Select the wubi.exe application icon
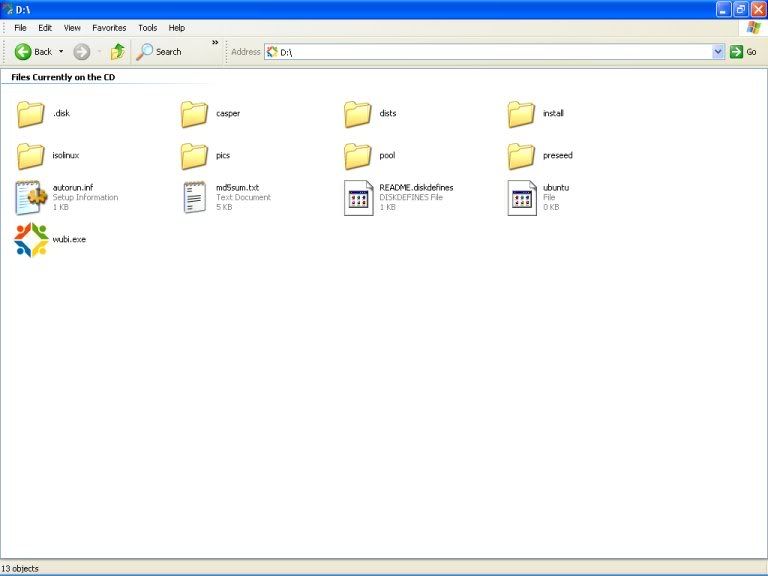The height and width of the screenshot is (576, 768). [31, 240]
